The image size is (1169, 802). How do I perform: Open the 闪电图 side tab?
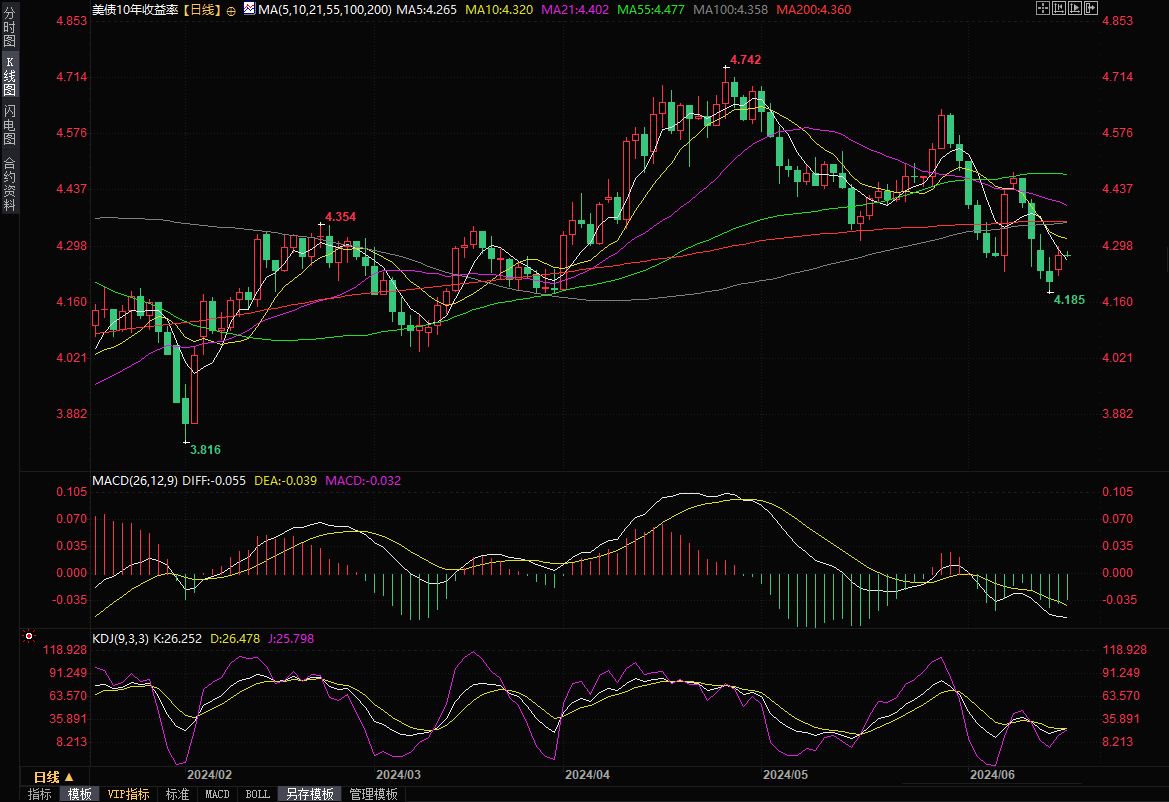point(10,125)
